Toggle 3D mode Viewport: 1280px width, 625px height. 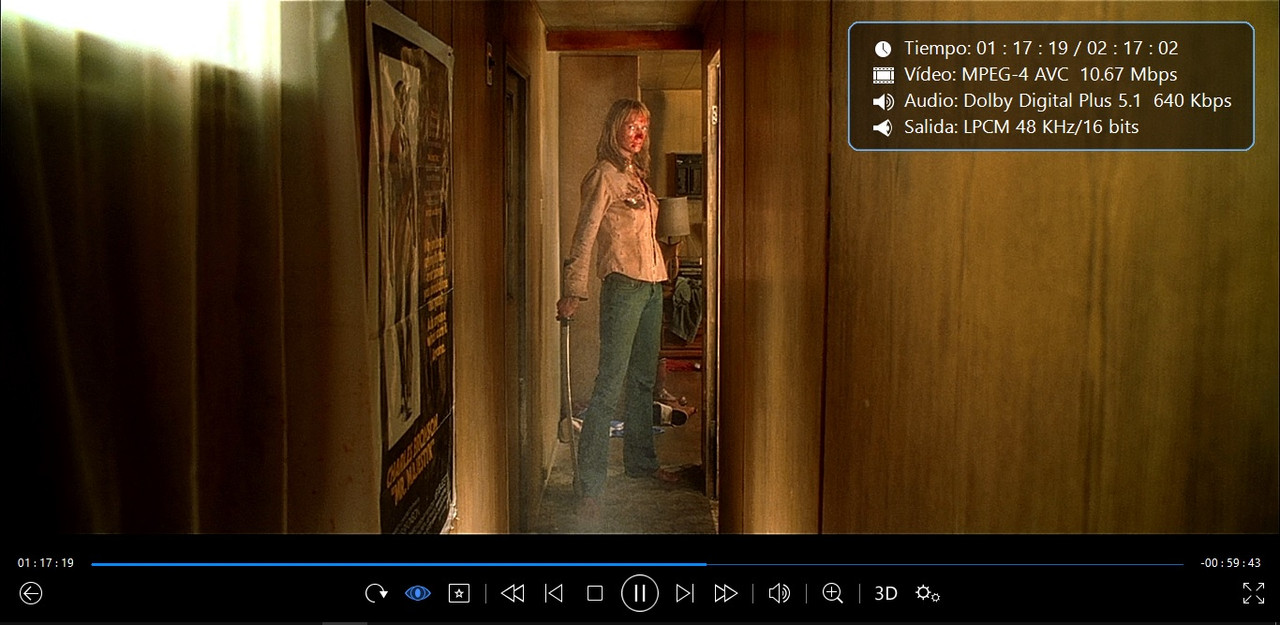click(x=886, y=593)
